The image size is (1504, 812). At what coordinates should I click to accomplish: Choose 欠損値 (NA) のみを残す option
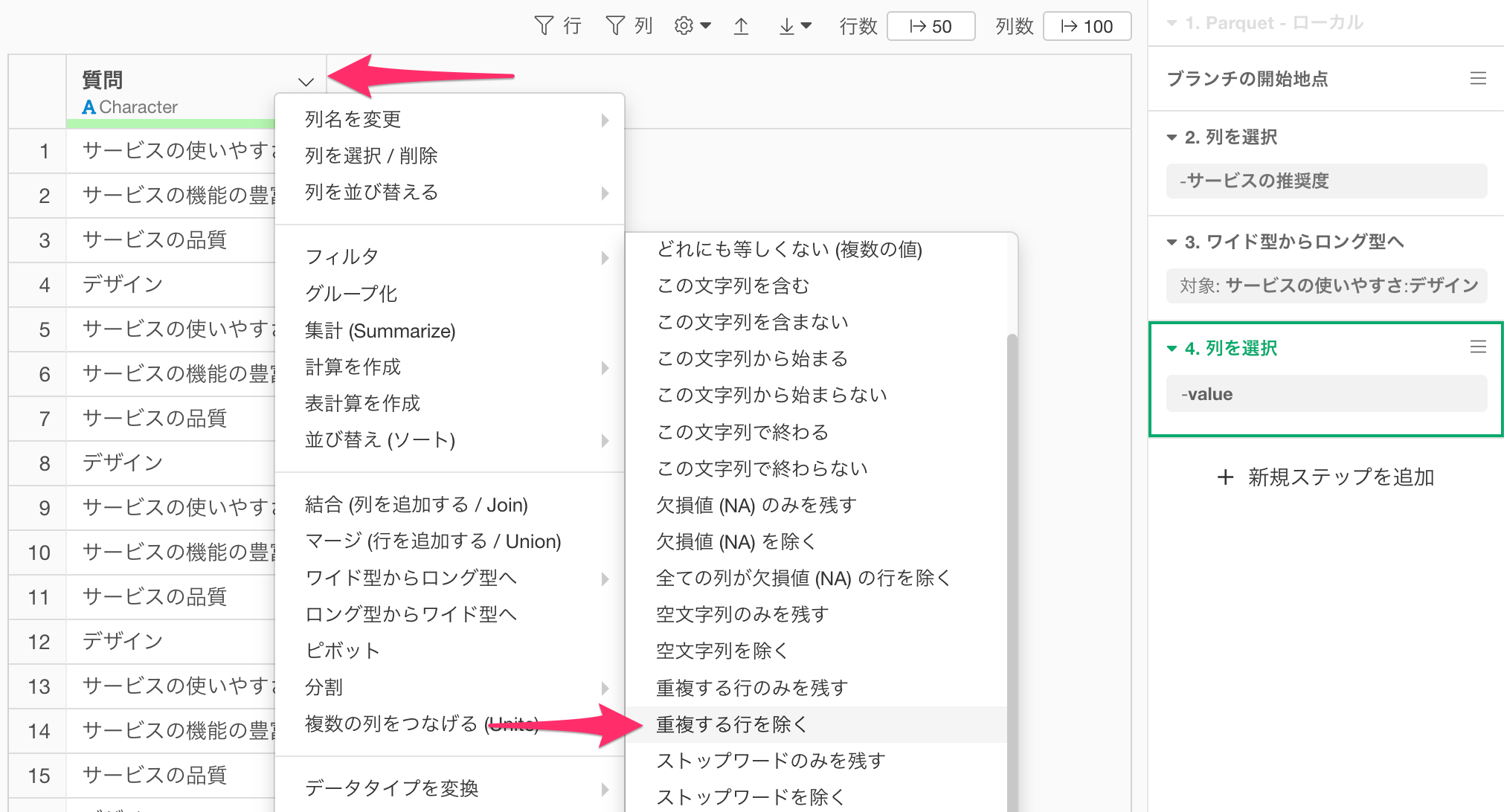click(816, 505)
